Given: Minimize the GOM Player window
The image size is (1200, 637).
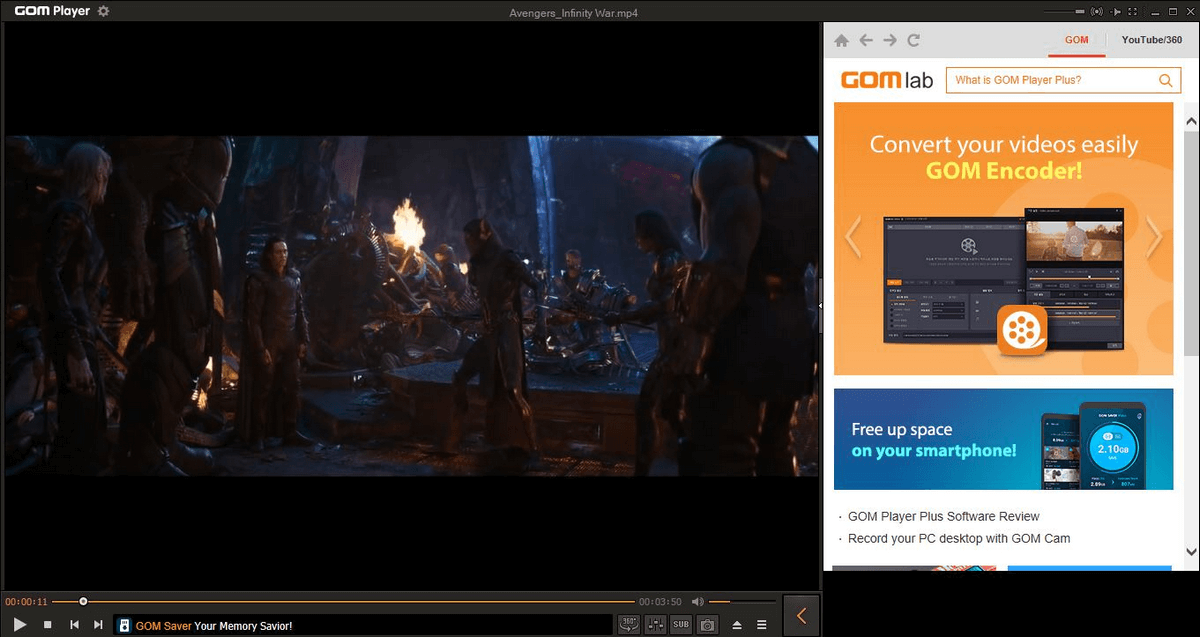Looking at the screenshot, I should pos(1154,11).
